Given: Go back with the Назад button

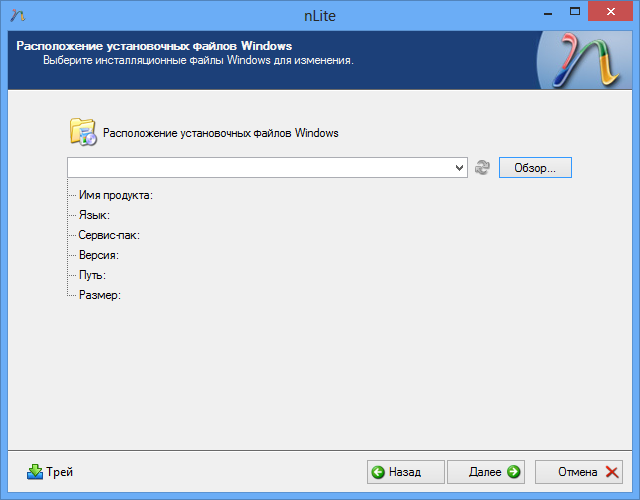Looking at the screenshot, I should [406, 472].
